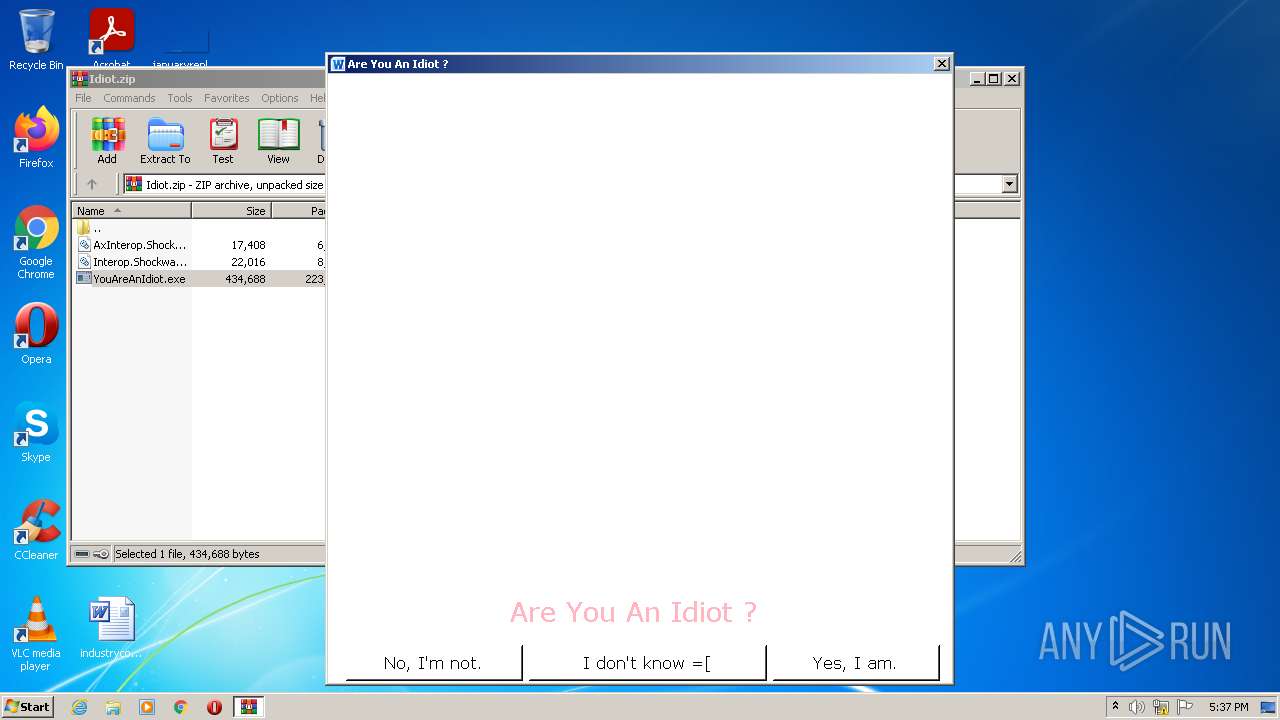Viewport: 1280px width, 720px height.
Task: Open the Commands menu in WinRAR
Action: pyautogui.click(x=129, y=98)
